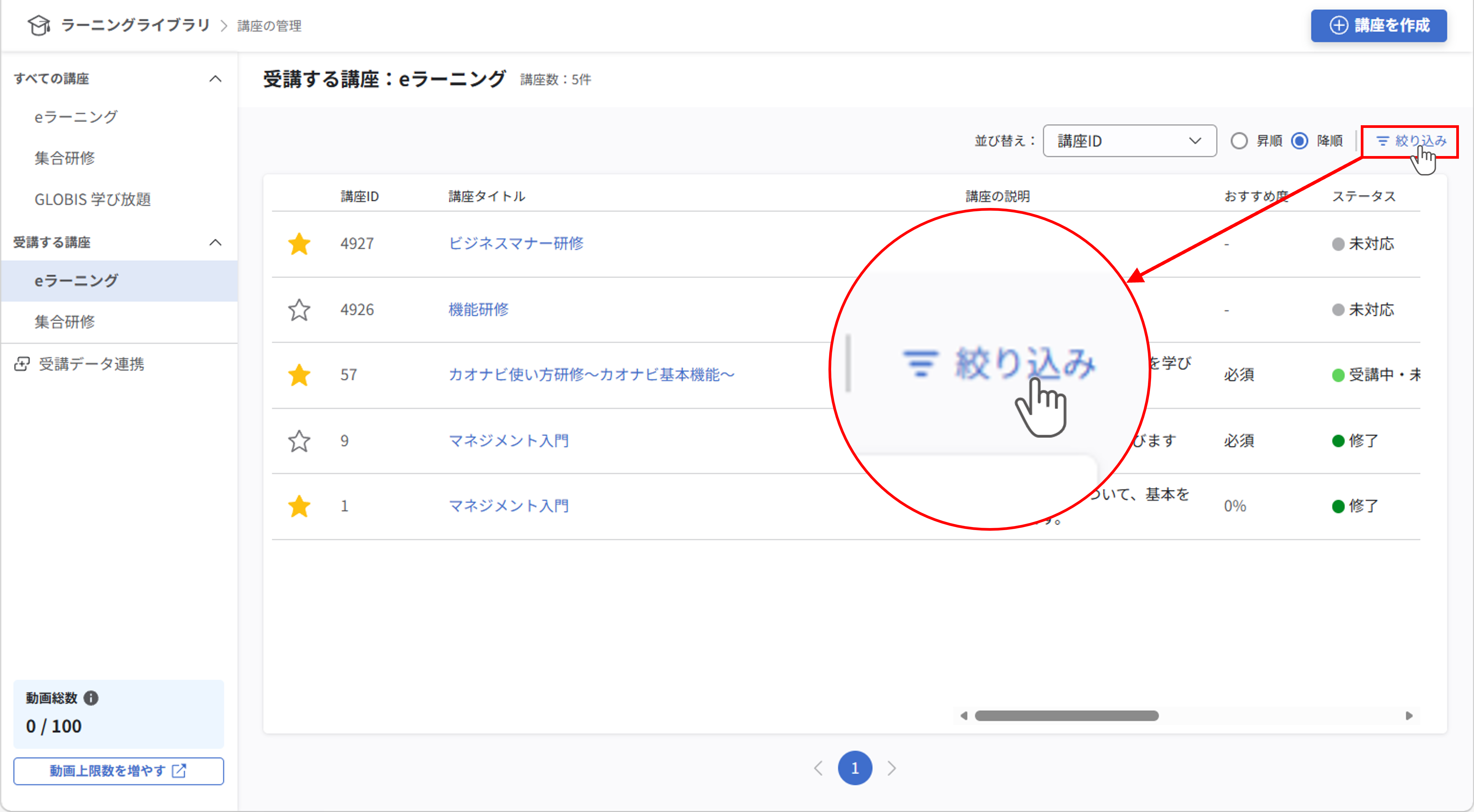Viewport: 1474px width, 812px height.
Task: Click 修了 status in row 9
Action: pos(1355,440)
